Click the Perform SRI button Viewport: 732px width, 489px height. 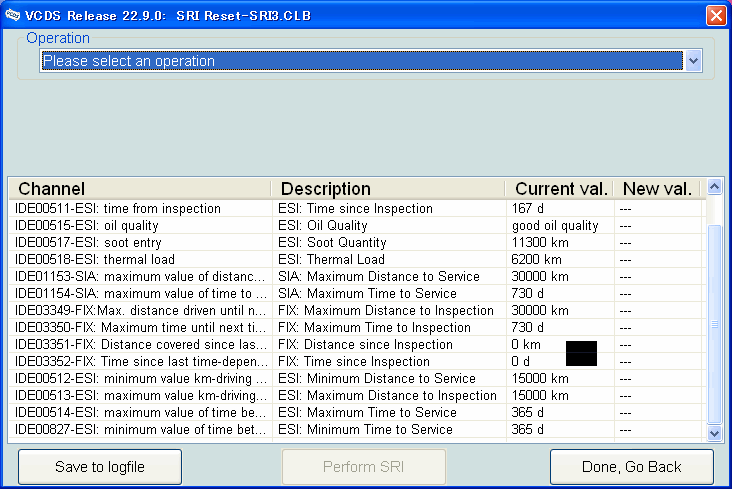point(364,467)
